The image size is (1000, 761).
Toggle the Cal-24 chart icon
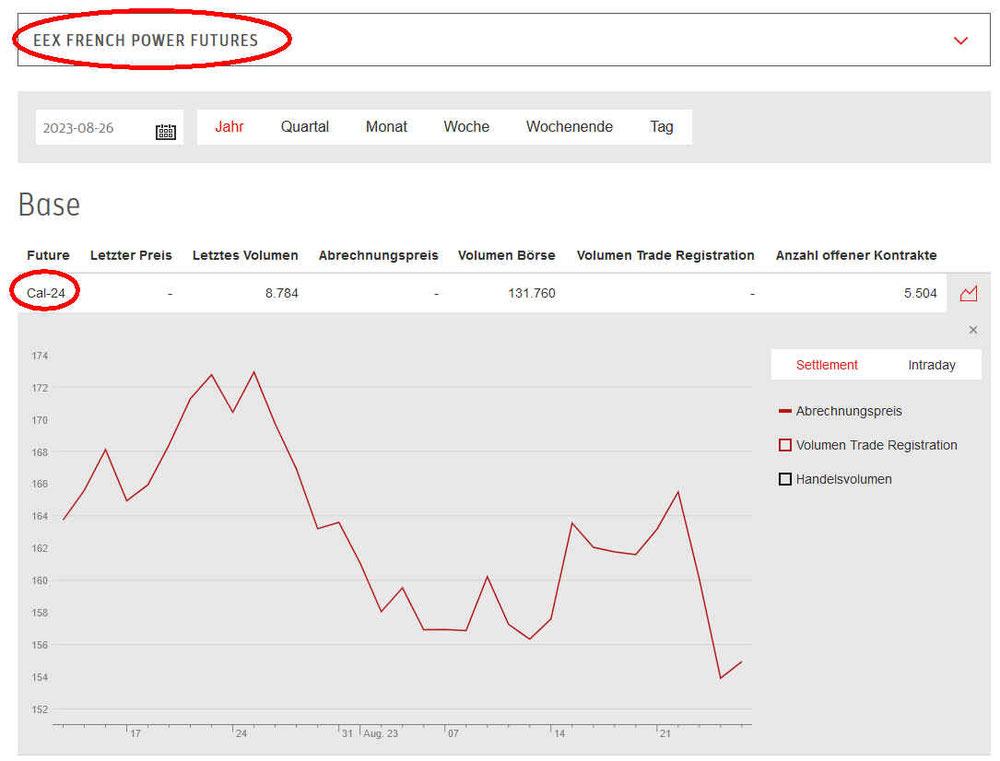pos(968,293)
